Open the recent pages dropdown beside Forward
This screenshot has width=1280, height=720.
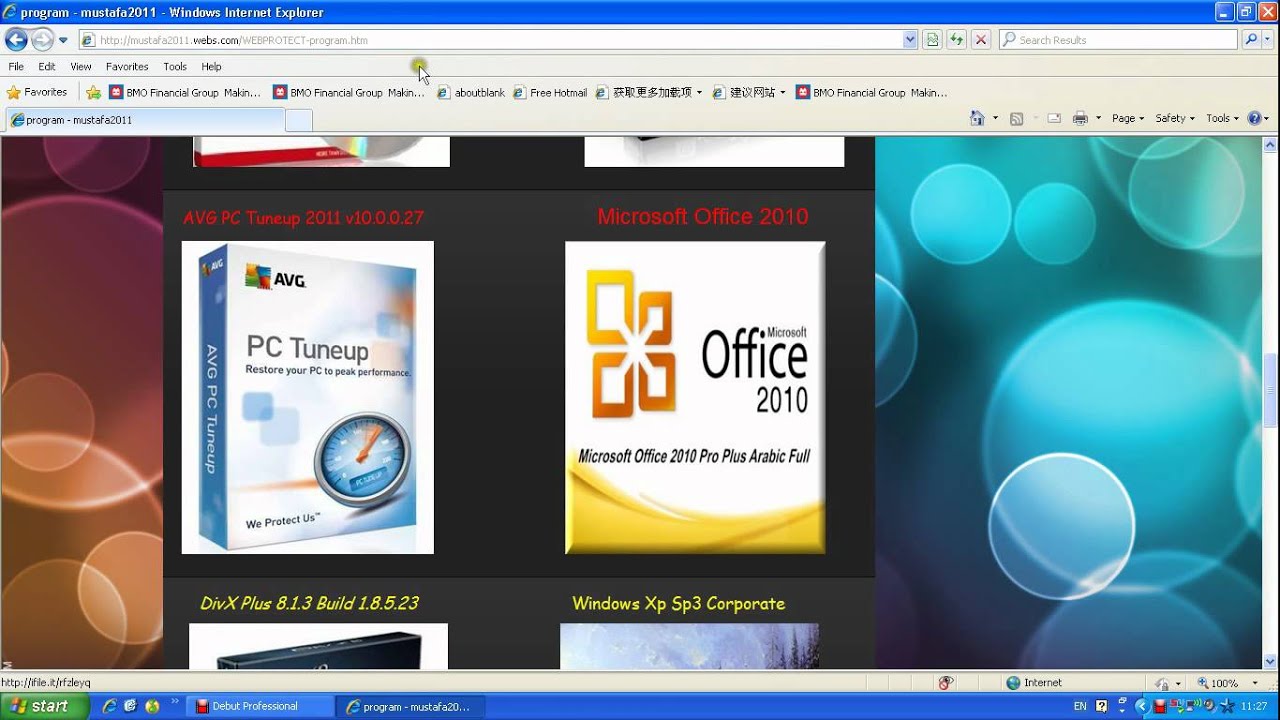pos(63,40)
